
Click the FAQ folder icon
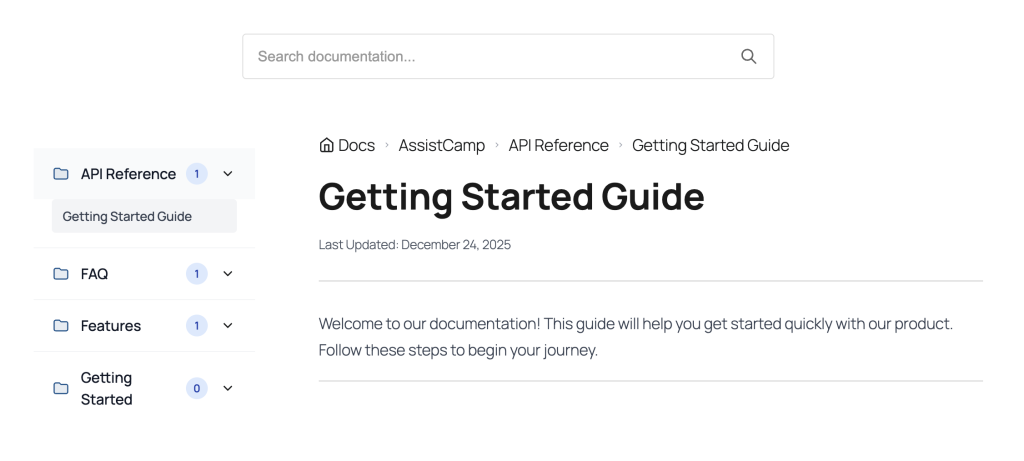coord(61,274)
